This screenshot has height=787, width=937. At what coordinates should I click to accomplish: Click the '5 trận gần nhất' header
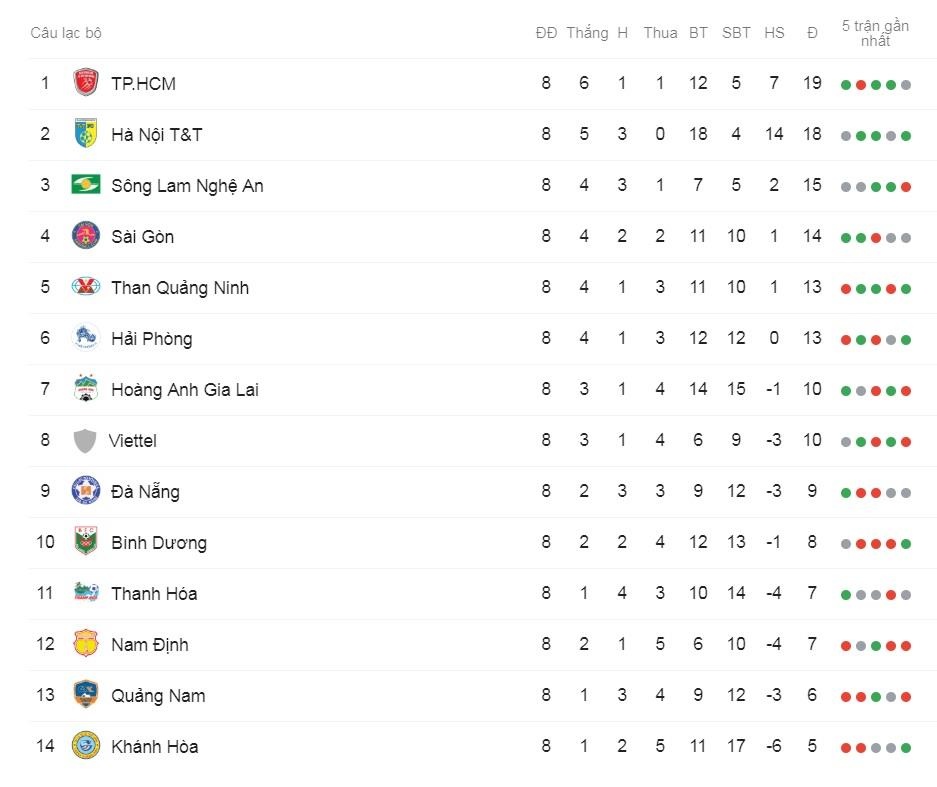[875, 33]
